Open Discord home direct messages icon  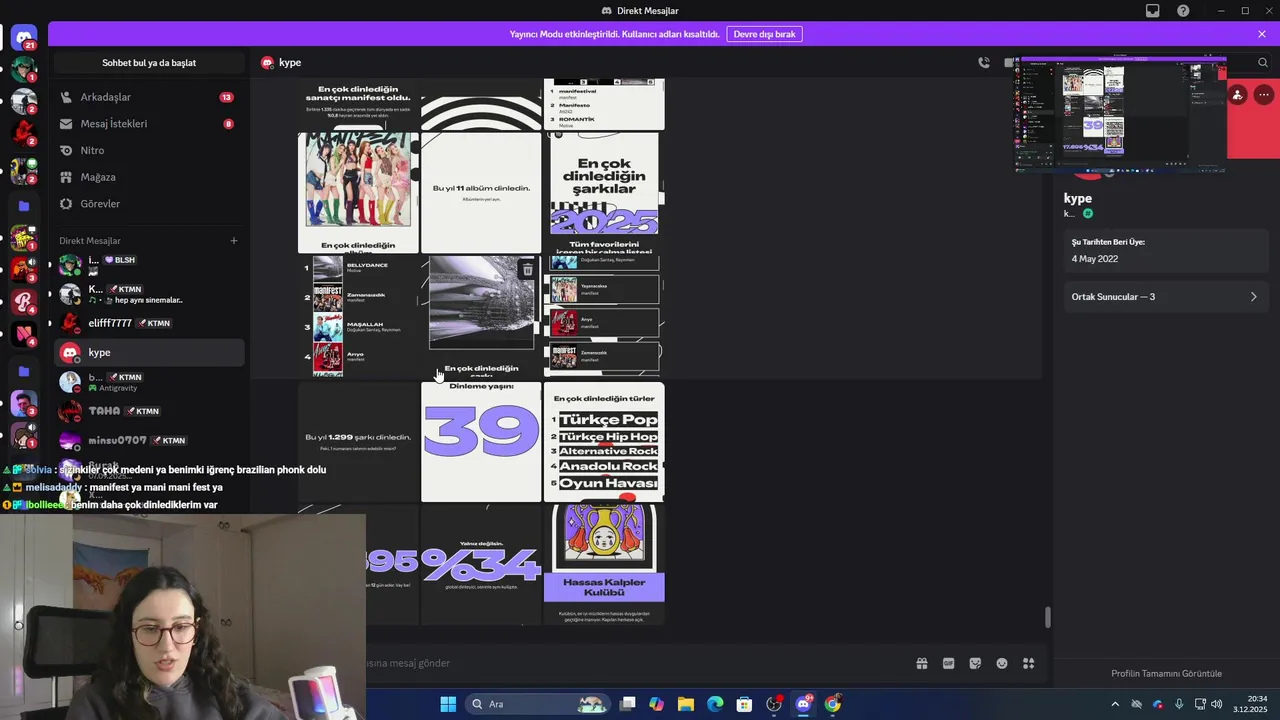click(x=24, y=38)
